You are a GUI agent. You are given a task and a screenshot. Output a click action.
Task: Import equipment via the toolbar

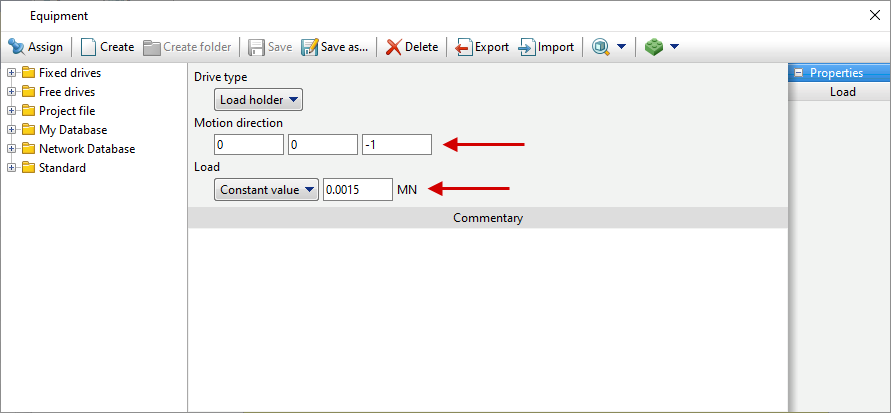tap(546, 47)
